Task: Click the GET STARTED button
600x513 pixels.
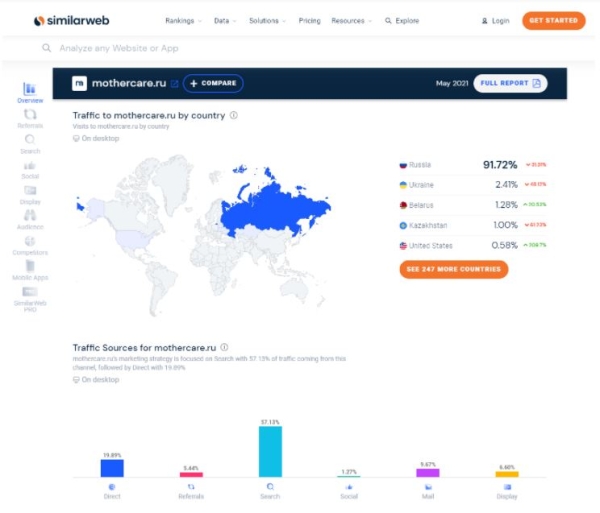Action: pos(554,20)
